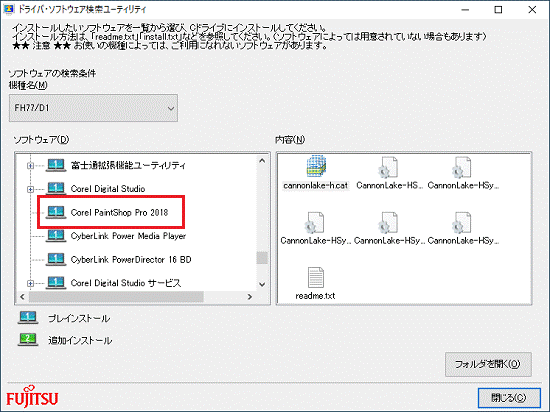Click software list scroll left arrow
Image resolution: width=550 pixels, height=412 pixels.
tap(22, 297)
